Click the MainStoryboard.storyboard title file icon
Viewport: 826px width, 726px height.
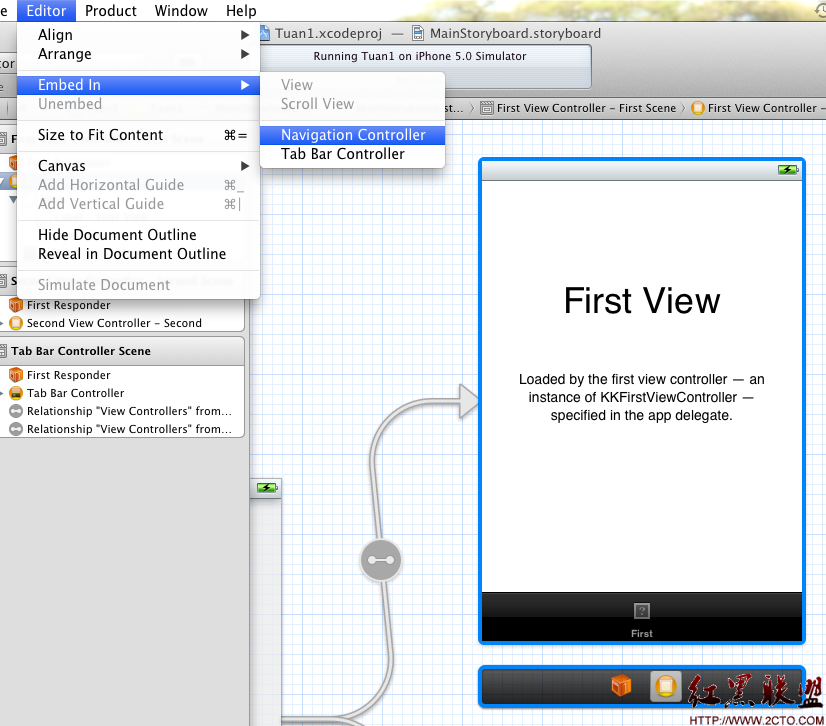tap(418, 33)
